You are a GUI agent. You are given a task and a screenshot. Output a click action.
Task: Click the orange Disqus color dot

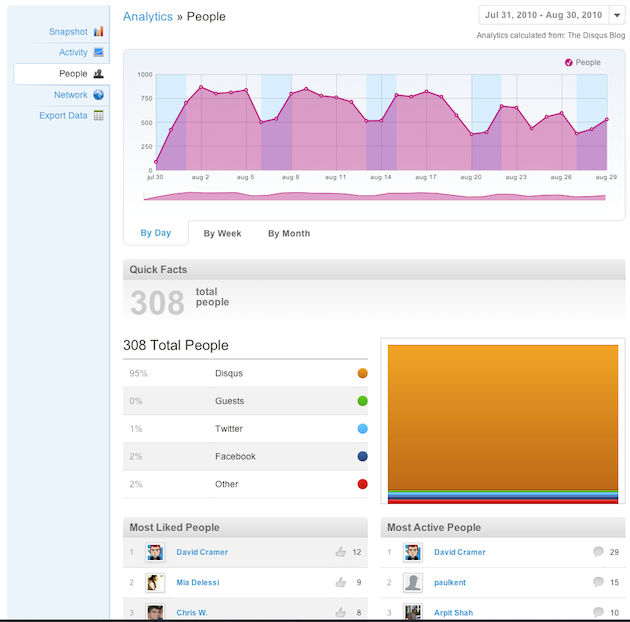[x=362, y=373]
